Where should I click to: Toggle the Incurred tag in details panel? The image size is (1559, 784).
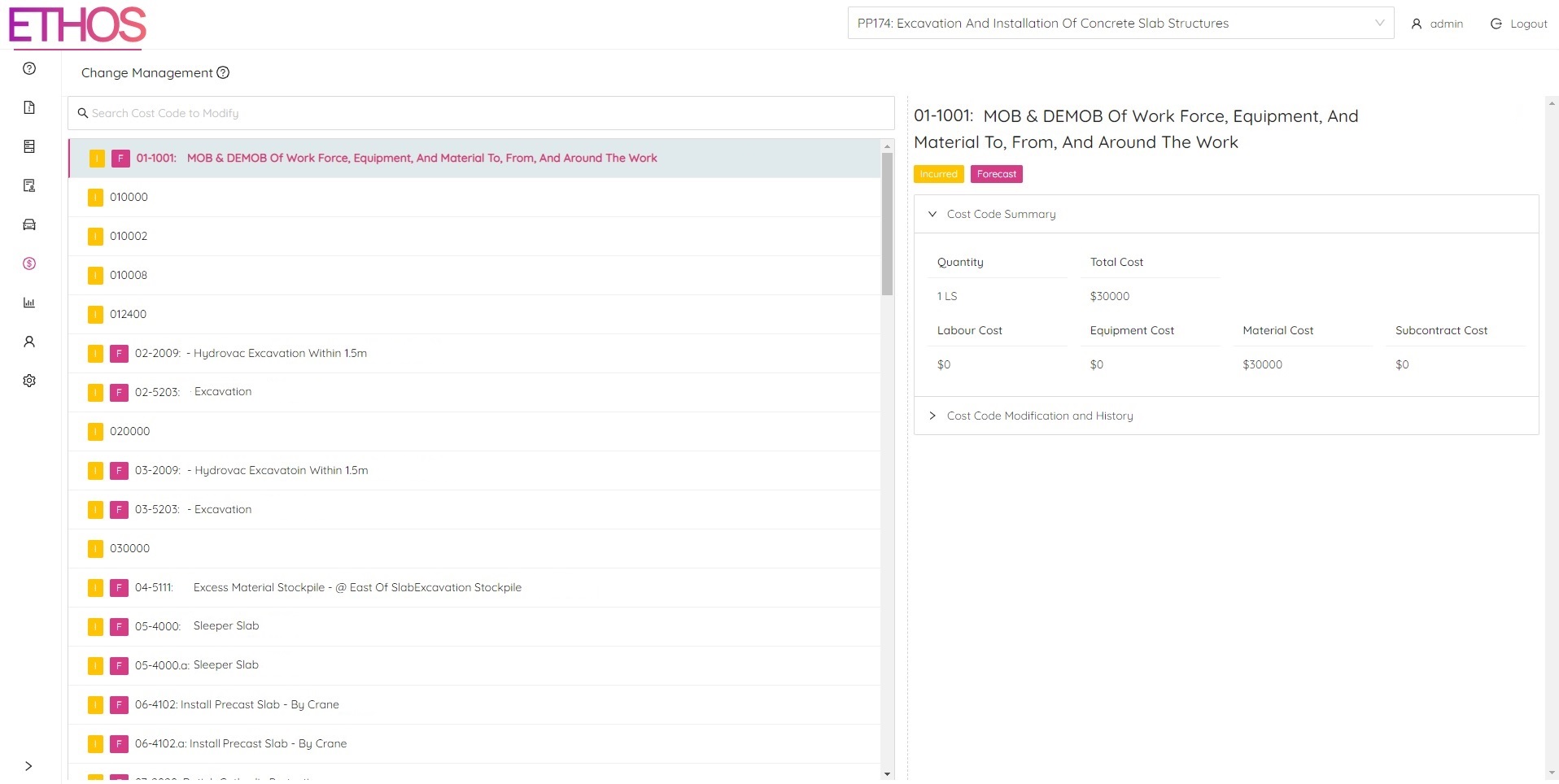click(938, 174)
